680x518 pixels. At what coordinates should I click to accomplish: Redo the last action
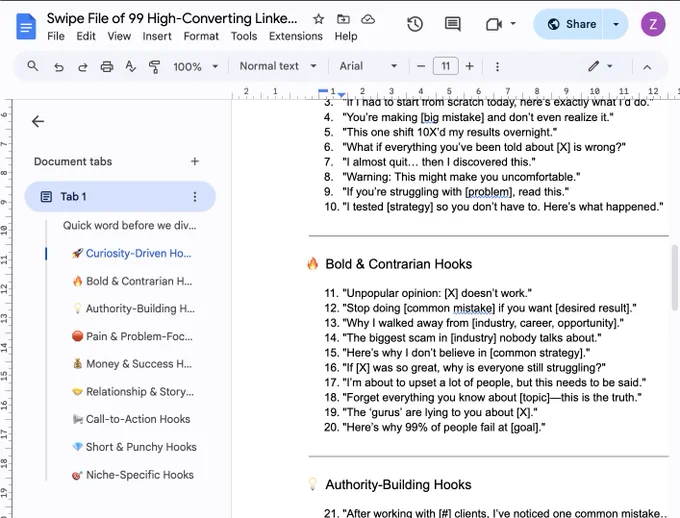82,67
